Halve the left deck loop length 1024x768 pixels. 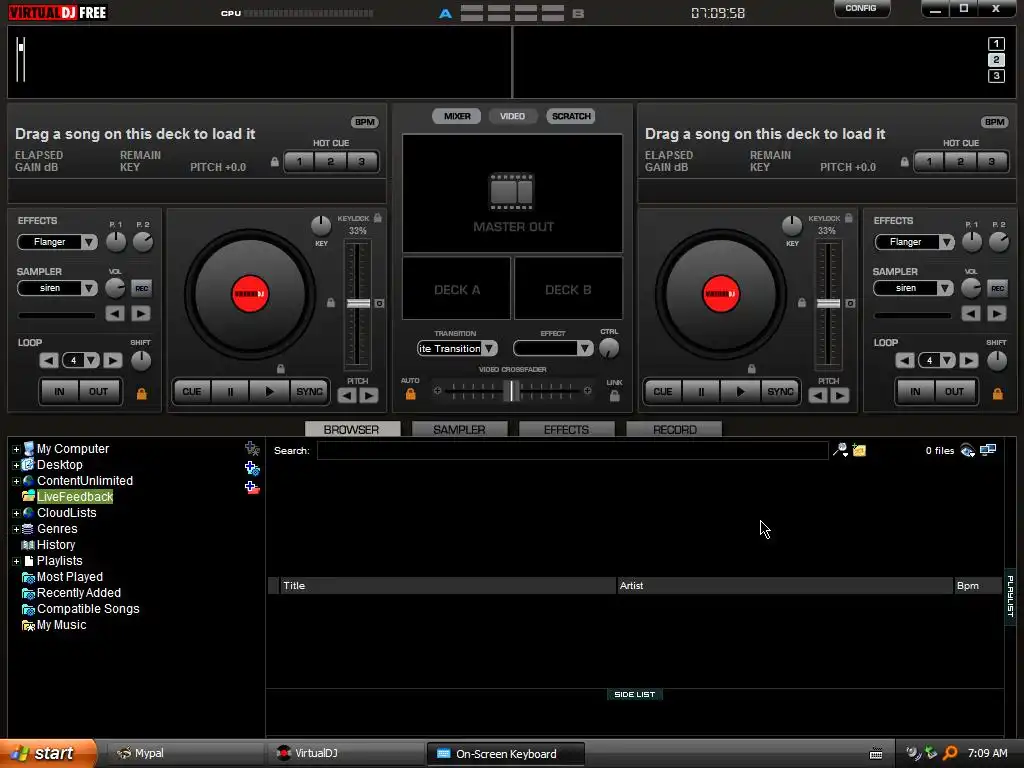[x=48, y=360]
